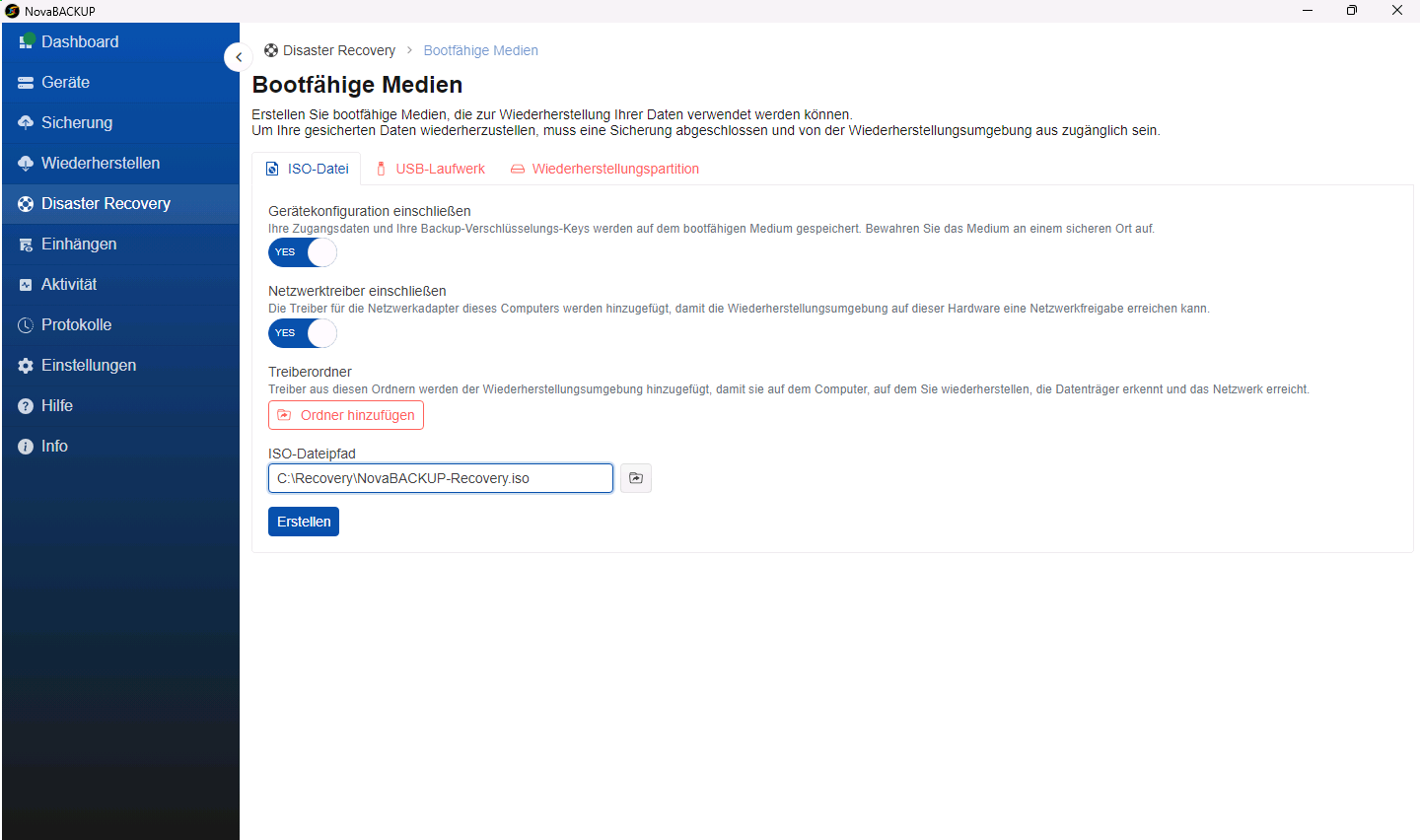Click the Bootfähige Medien page heading
Screen dimensions: 1420x840
[x=357, y=85]
